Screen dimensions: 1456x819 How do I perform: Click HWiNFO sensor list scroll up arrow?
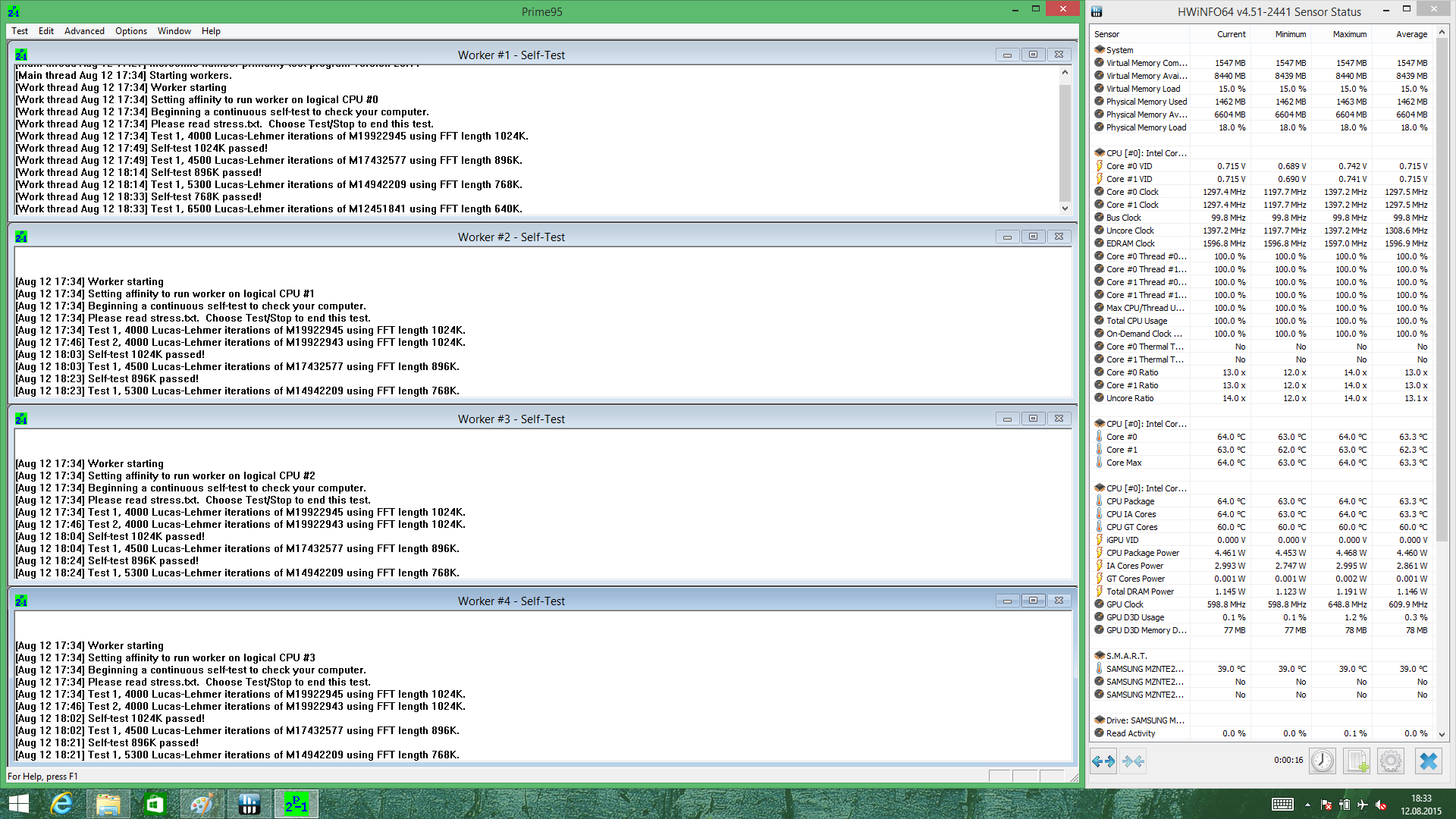pyautogui.click(x=1442, y=33)
